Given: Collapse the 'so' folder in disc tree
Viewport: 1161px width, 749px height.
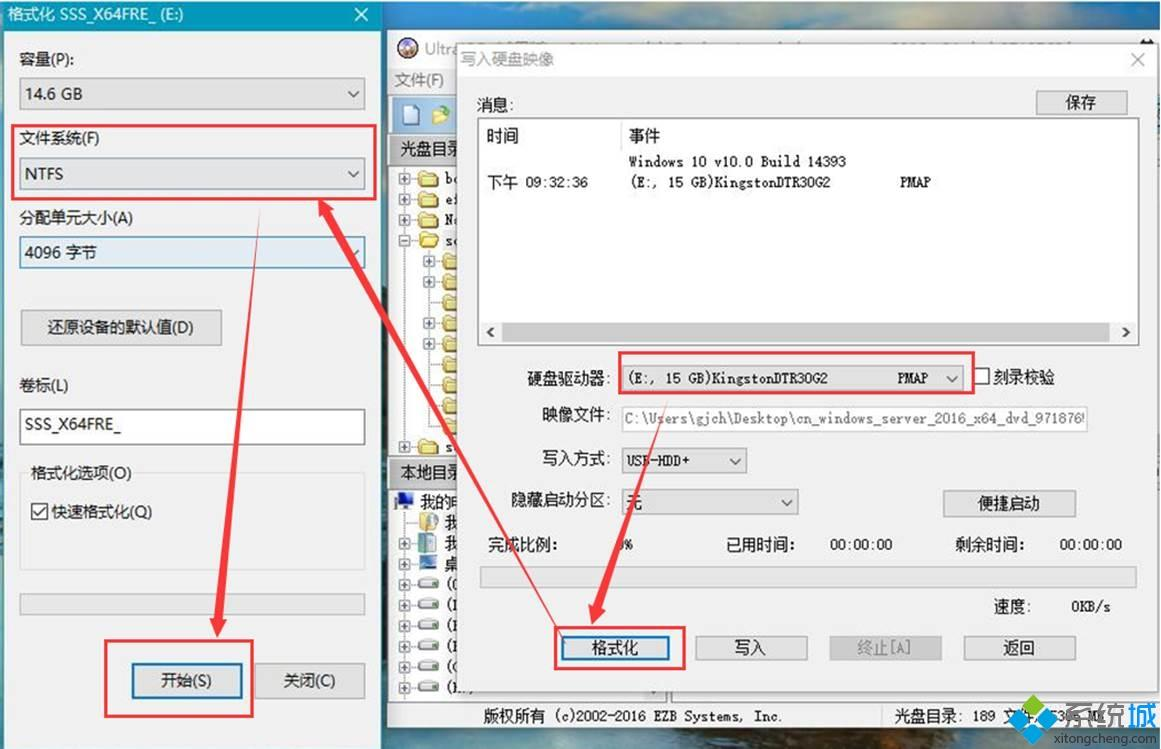Looking at the screenshot, I should click(404, 241).
